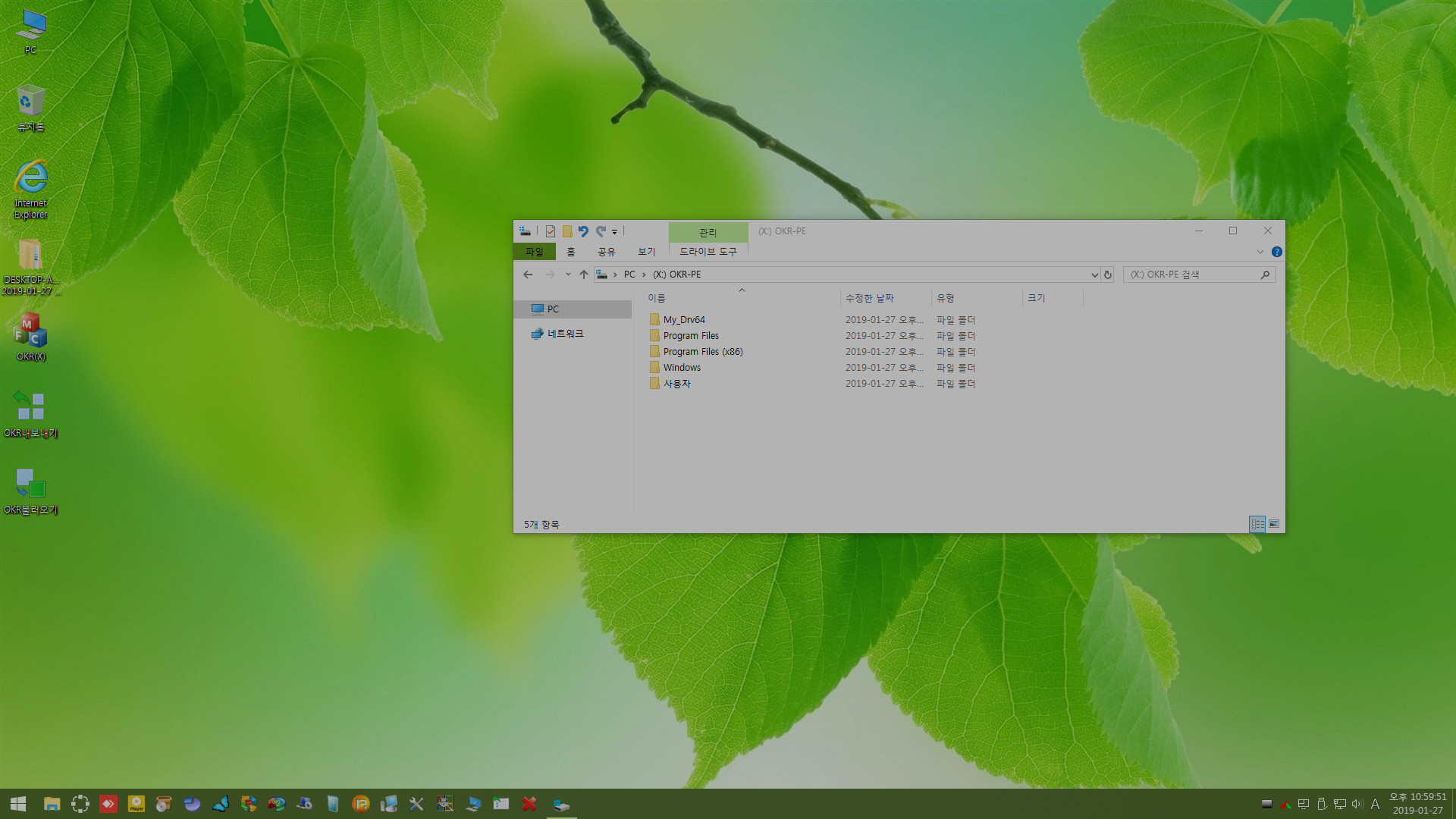Select the Program Files (x86) folder
The height and width of the screenshot is (819, 1456).
pos(703,352)
